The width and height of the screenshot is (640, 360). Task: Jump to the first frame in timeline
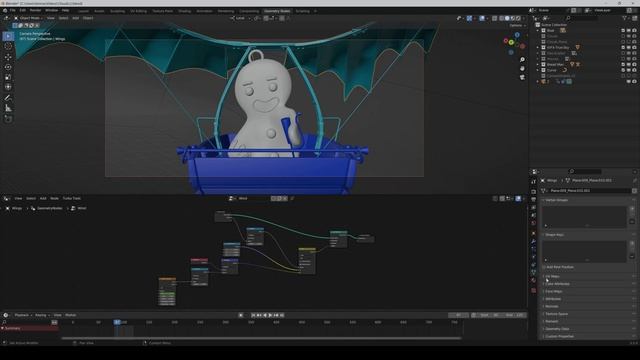(x=253, y=315)
